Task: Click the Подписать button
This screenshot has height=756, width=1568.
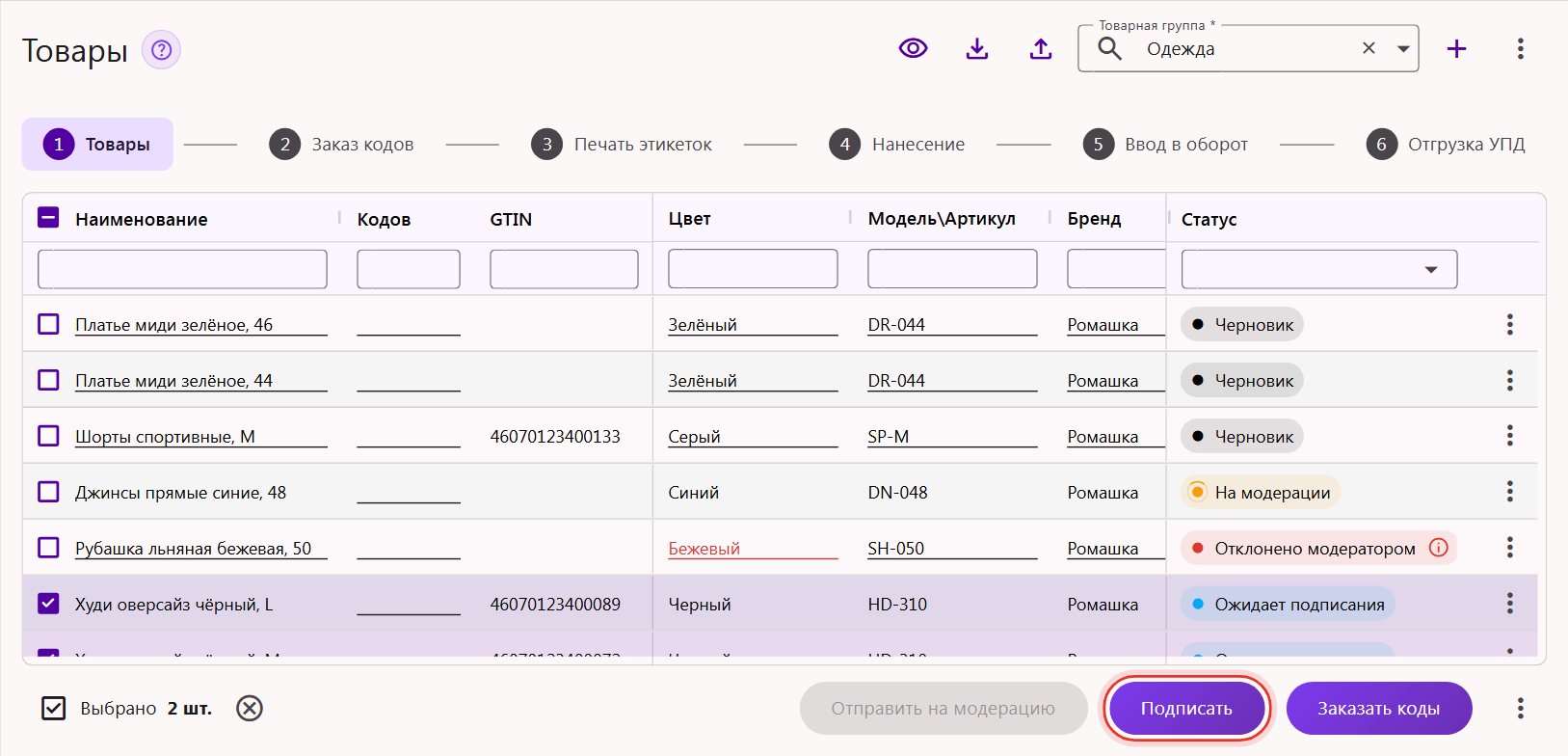Action: [x=1186, y=709]
